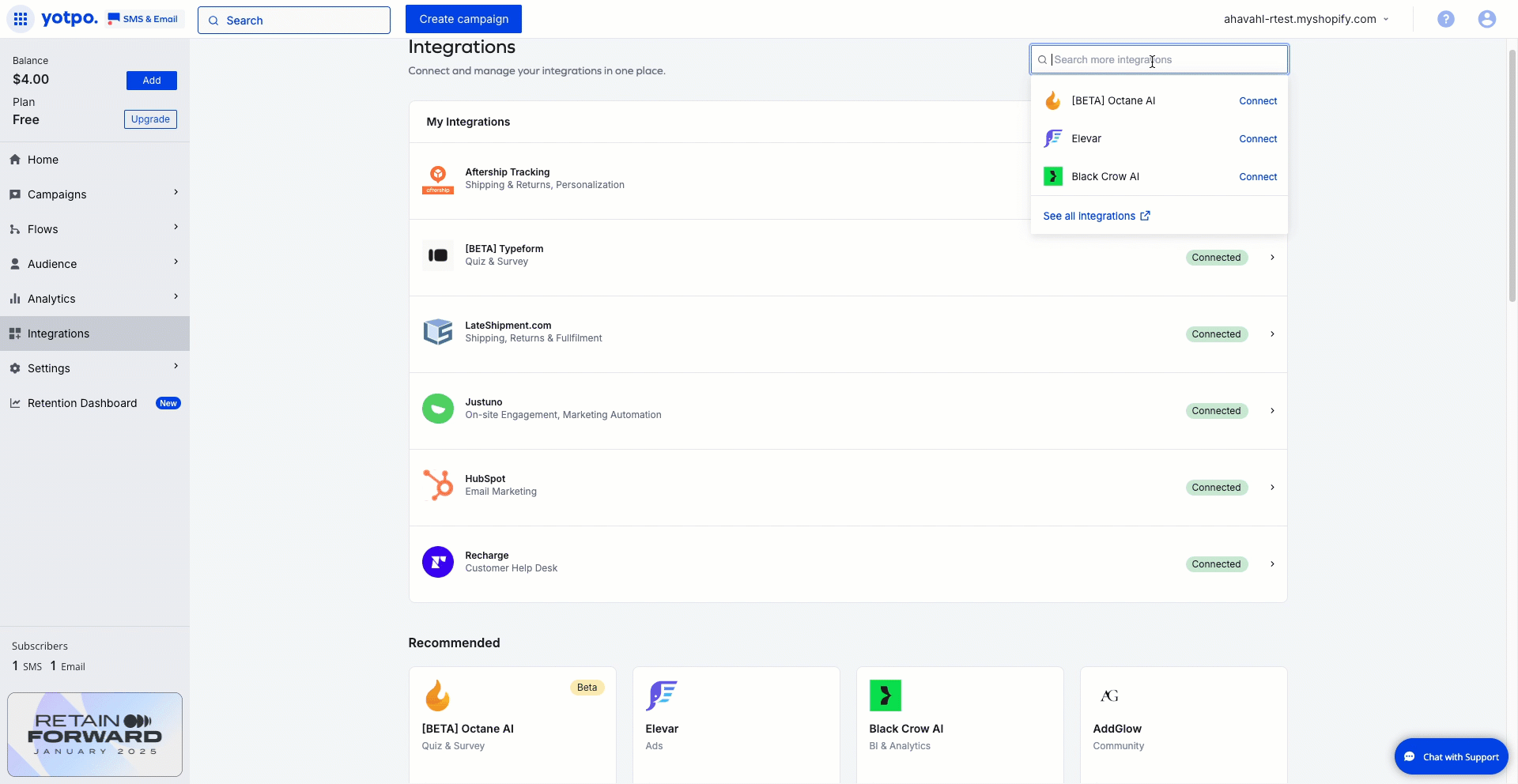
Task: Click the Analytics bar chart icon
Action: pos(15,299)
